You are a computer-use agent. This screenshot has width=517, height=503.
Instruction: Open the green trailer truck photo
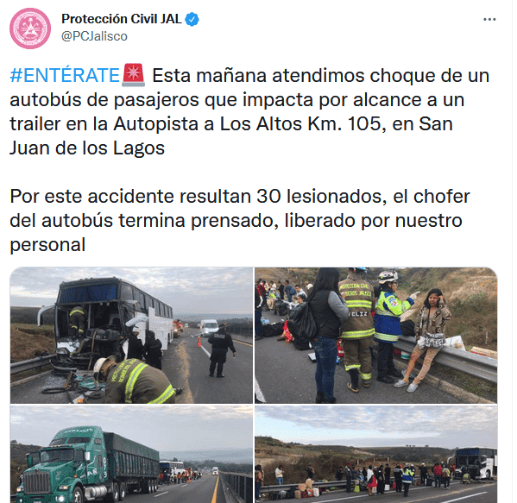(131, 454)
